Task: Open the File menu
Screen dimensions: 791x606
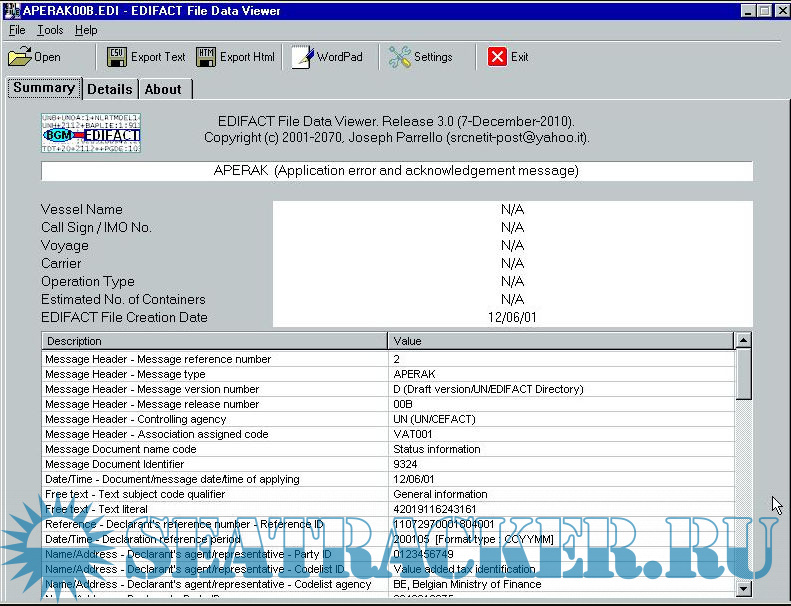Action: click(17, 30)
